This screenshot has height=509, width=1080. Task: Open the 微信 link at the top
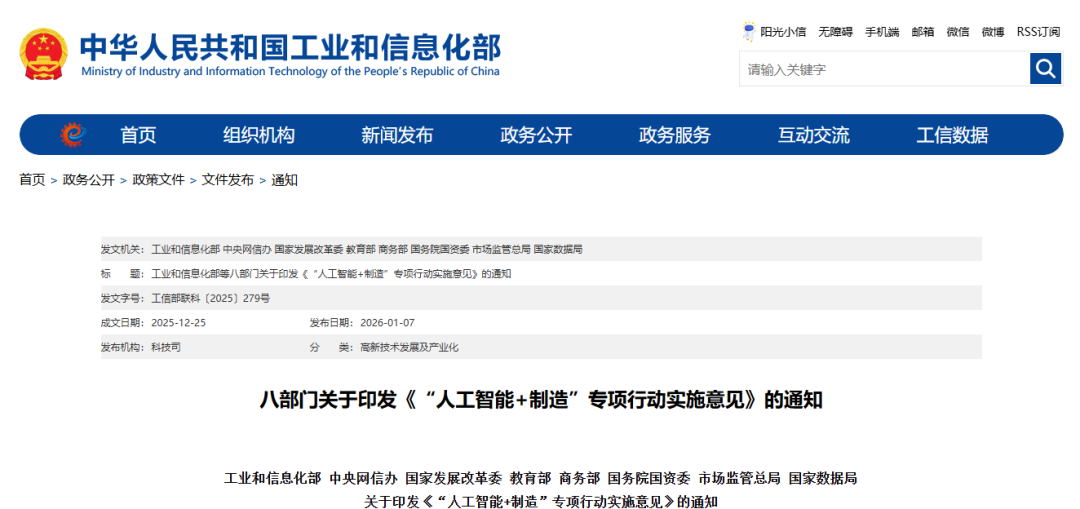(958, 32)
